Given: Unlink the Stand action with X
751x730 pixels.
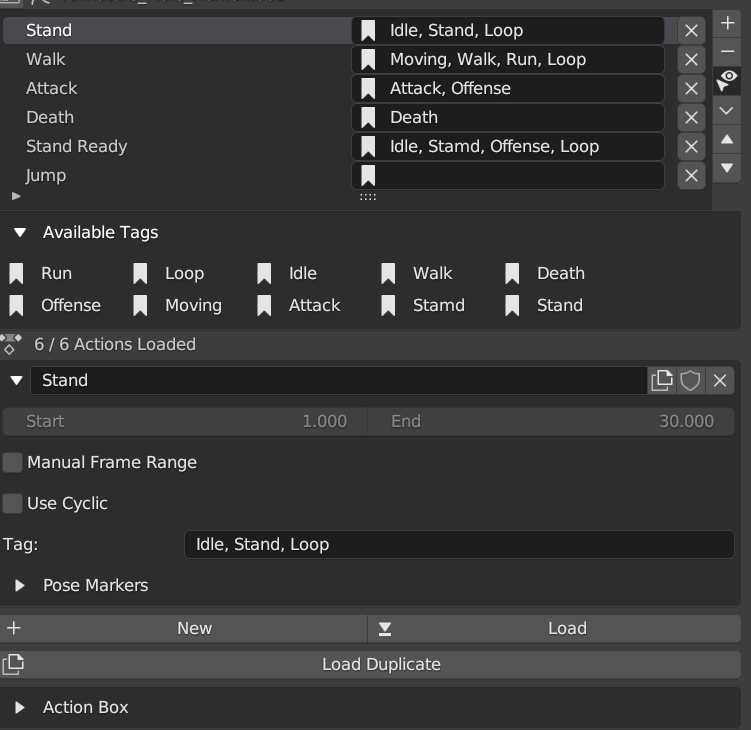Looking at the screenshot, I should (x=719, y=380).
